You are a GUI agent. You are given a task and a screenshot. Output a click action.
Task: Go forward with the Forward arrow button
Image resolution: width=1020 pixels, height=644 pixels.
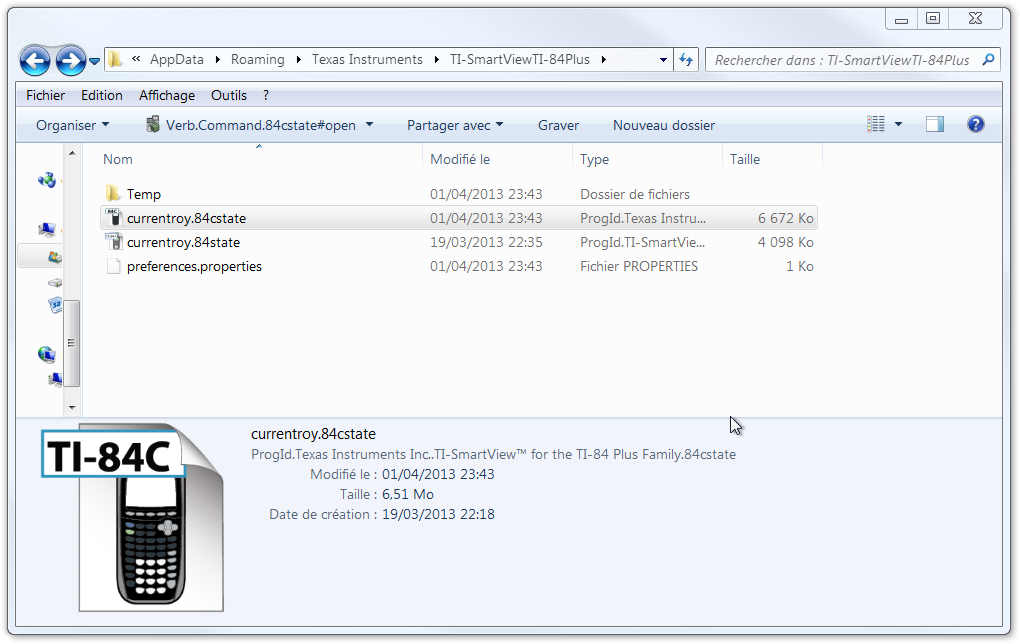click(70, 60)
